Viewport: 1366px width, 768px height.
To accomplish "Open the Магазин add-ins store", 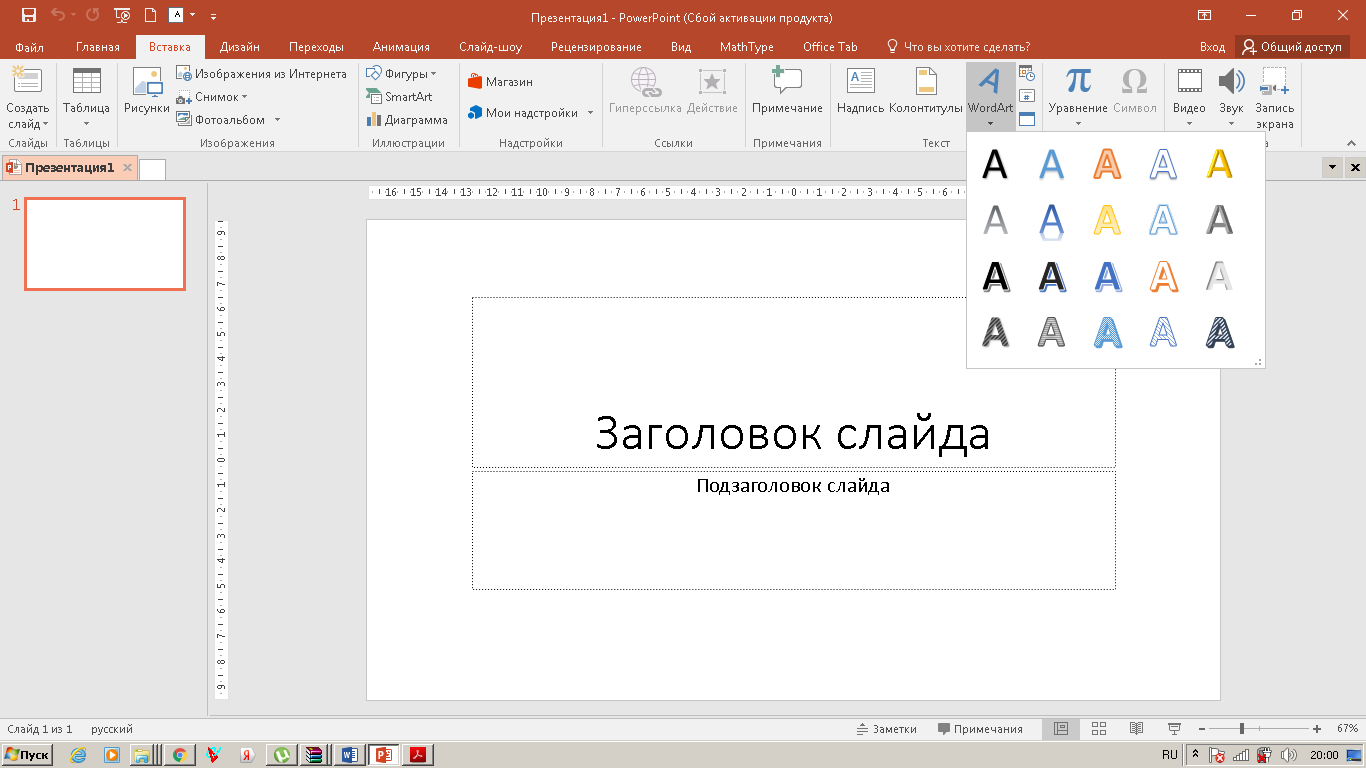I will click(500, 82).
